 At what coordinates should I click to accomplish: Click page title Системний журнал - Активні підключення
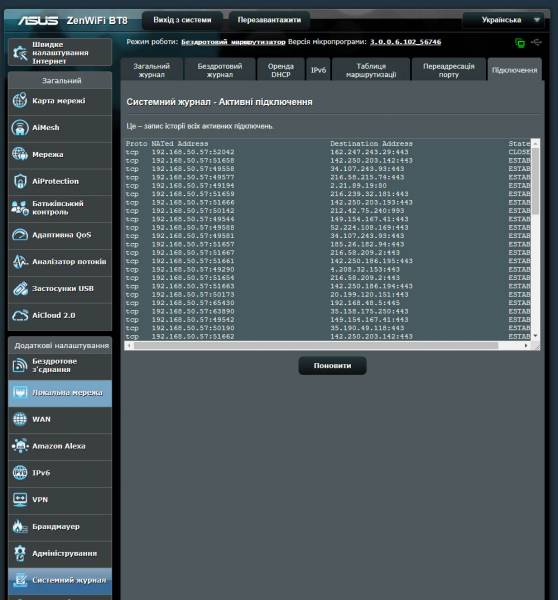click(x=219, y=102)
